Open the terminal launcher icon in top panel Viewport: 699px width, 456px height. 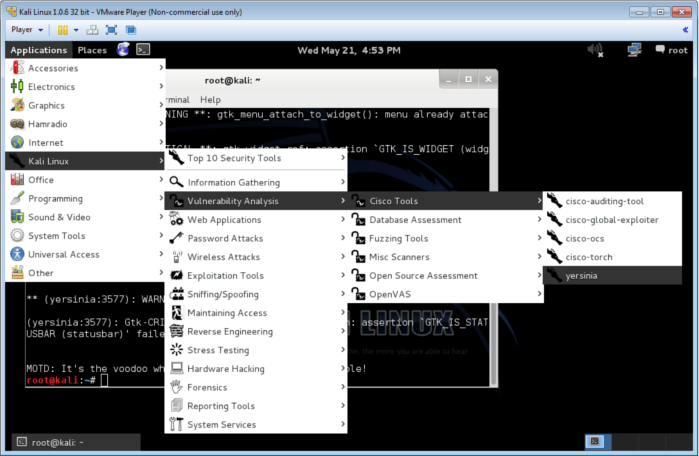tap(143, 49)
